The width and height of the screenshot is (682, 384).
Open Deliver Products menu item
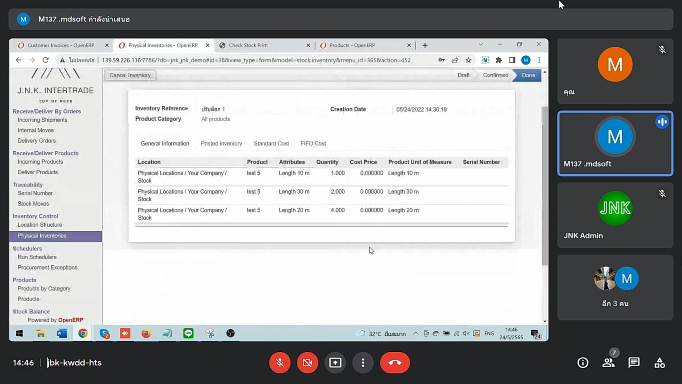pos(38,172)
